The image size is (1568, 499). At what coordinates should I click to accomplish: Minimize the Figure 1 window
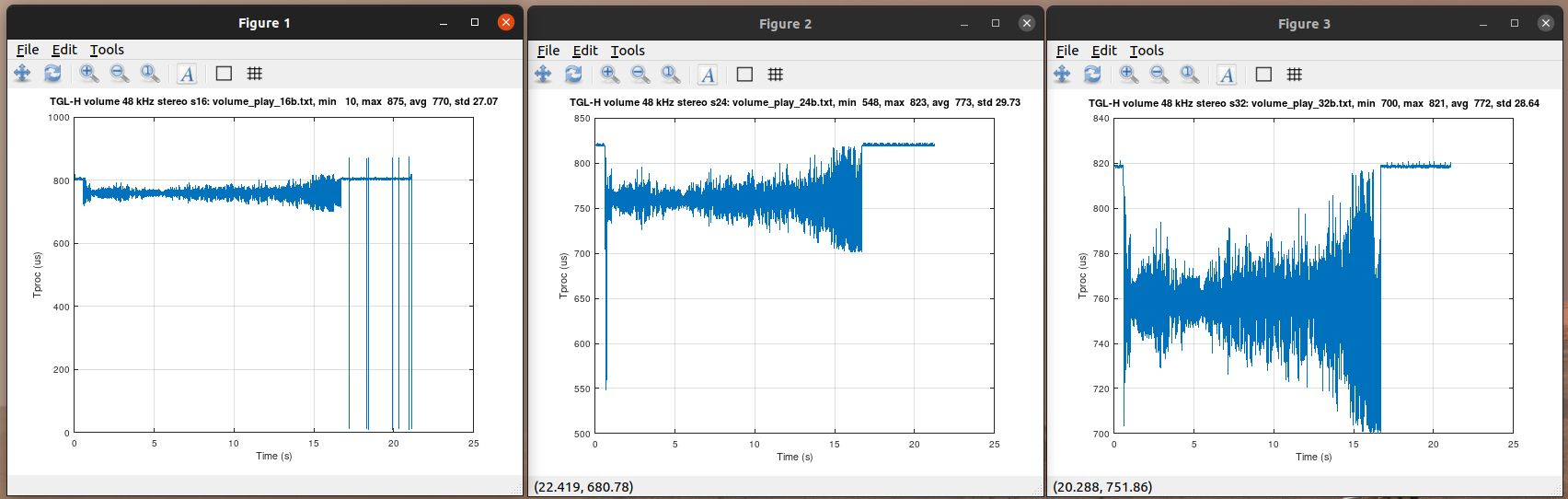[x=444, y=23]
